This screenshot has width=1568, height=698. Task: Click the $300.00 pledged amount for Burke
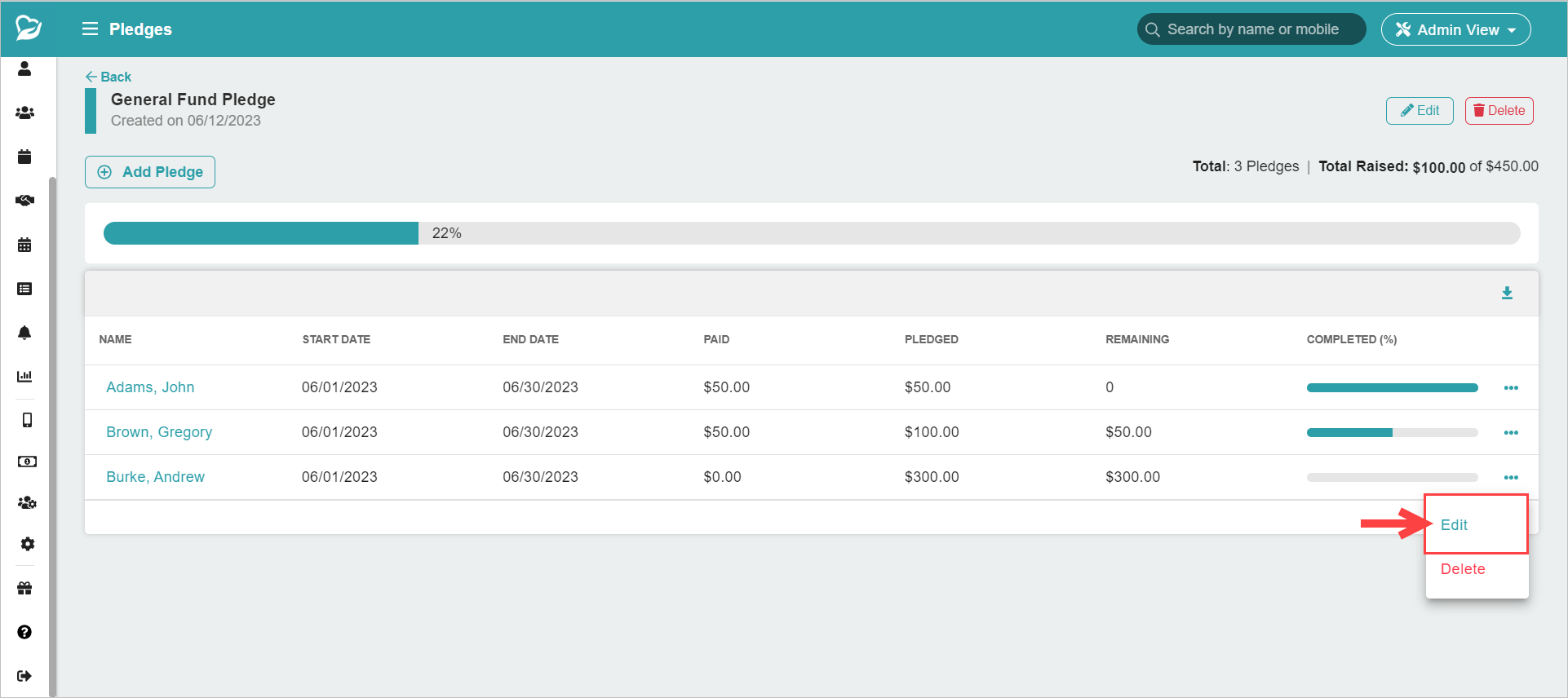pyautogui.click(x=932, y=477)
